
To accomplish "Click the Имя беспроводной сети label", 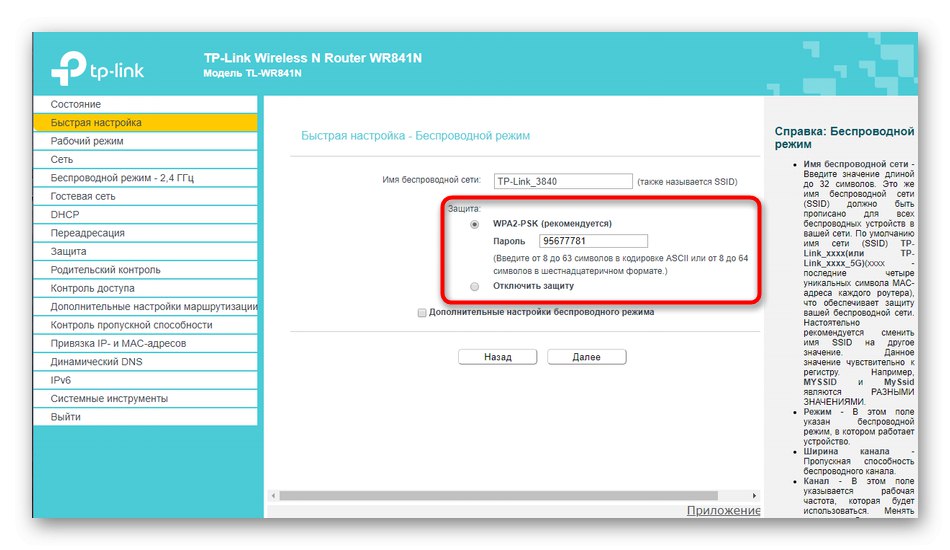I will click(431, 180).
